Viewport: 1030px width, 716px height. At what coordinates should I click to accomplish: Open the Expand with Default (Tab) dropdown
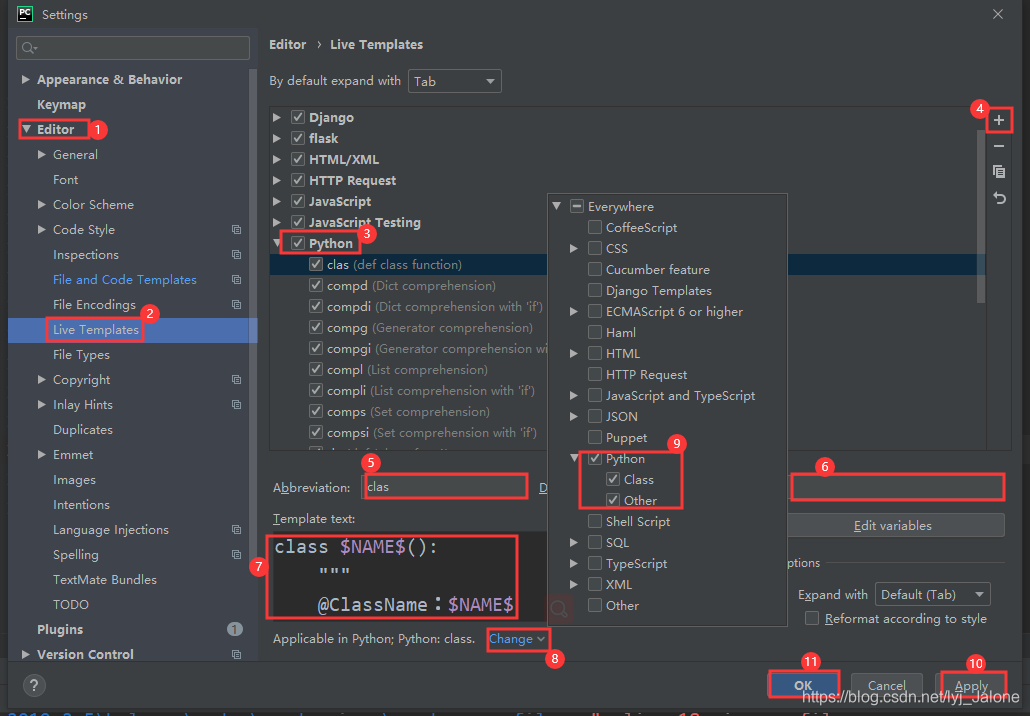click(932, 594)
